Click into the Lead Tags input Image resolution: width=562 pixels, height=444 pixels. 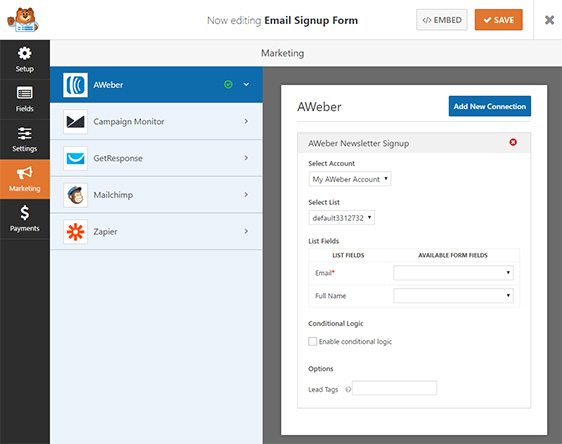click(394, 388)
